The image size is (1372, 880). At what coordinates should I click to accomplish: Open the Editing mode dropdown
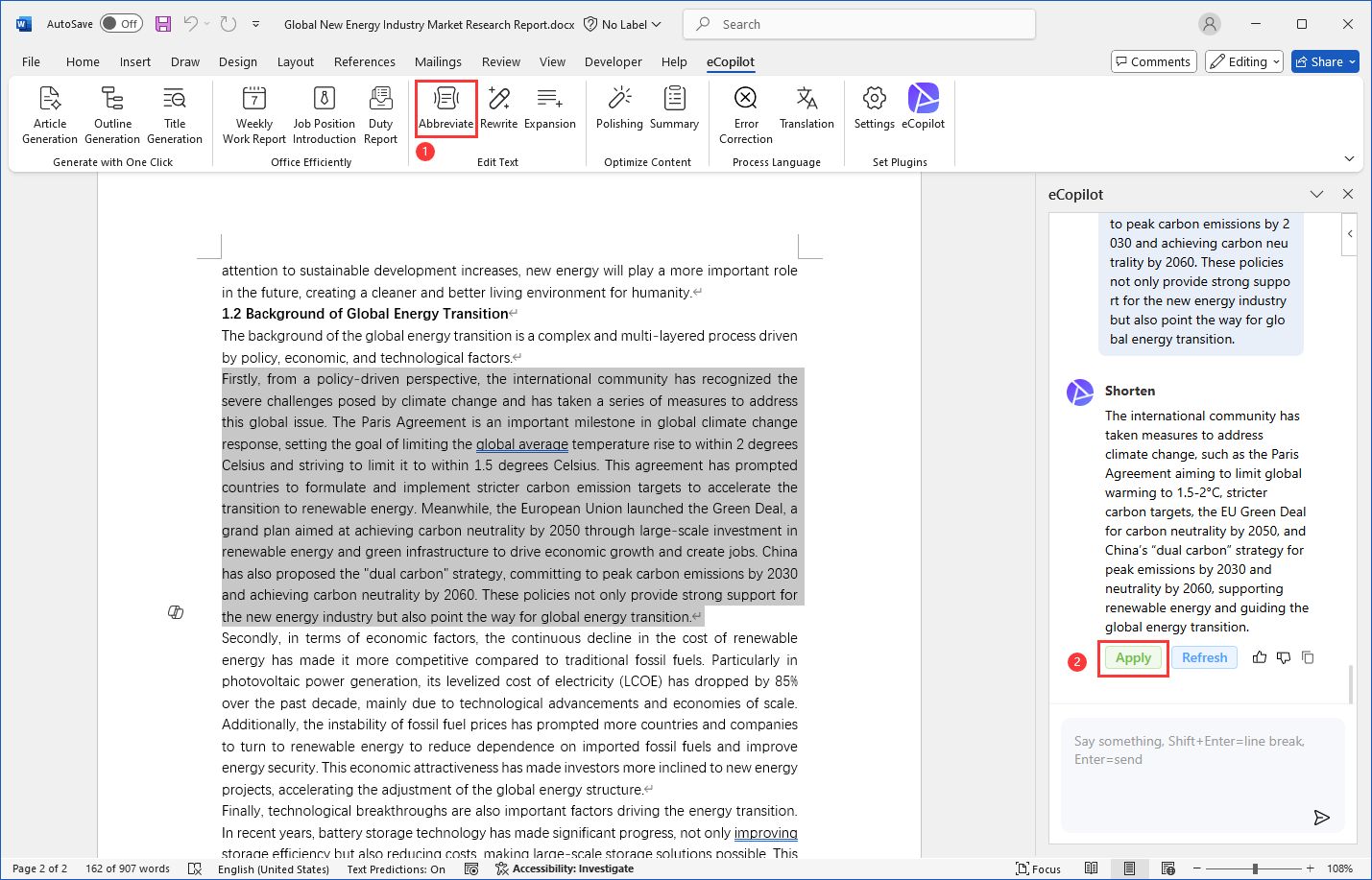(1244, 61)
